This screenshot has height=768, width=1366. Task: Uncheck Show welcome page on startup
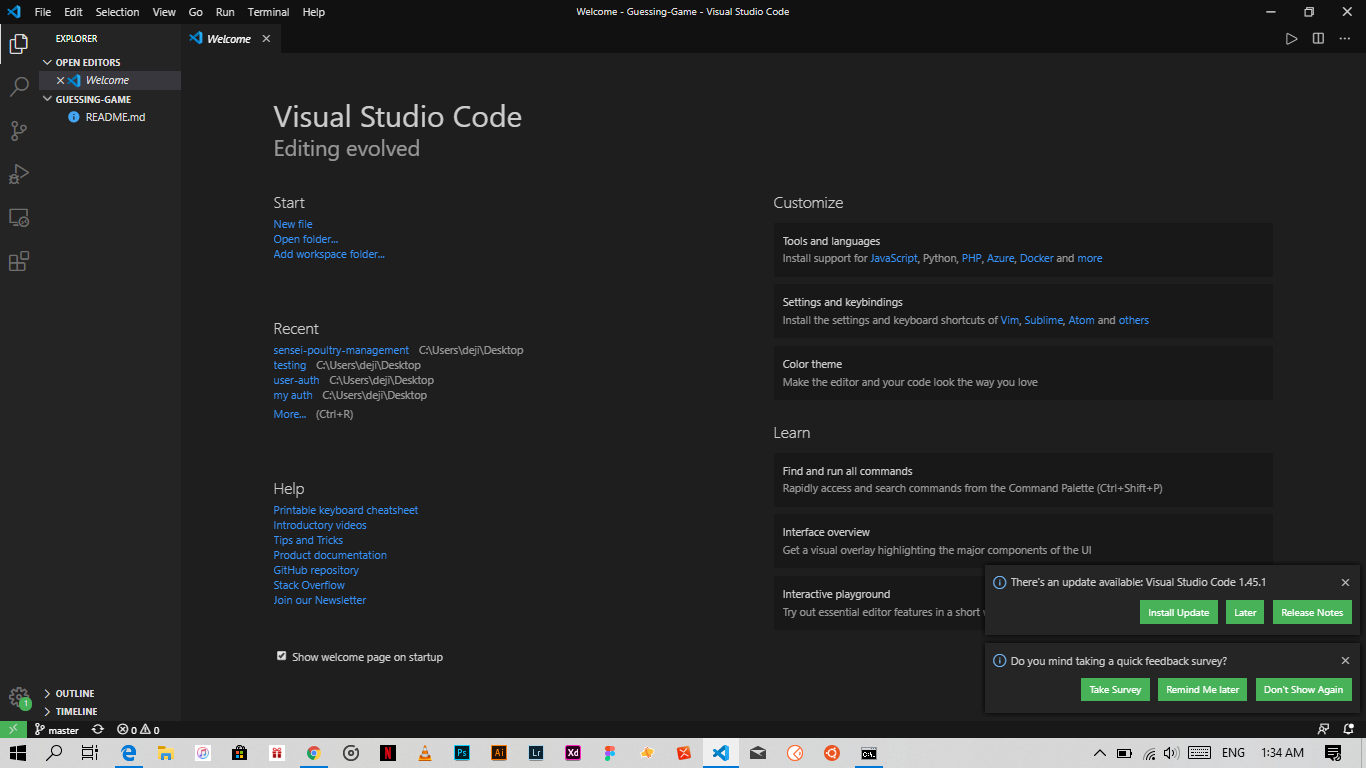[x=282, y=656]
